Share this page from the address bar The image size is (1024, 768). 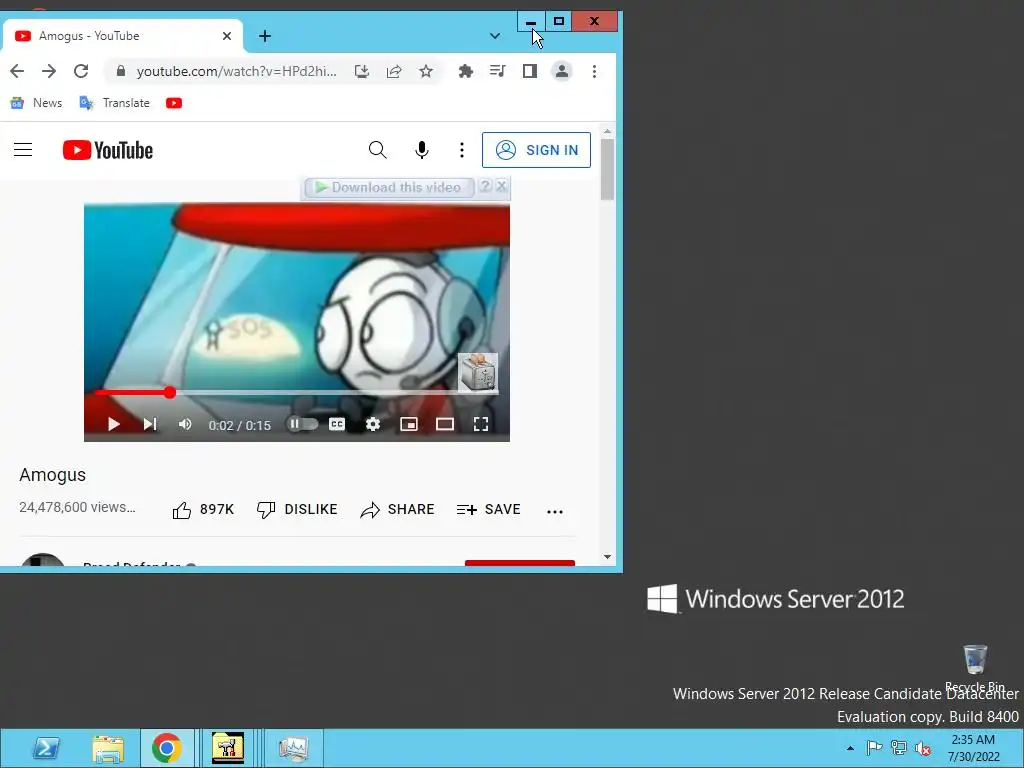[394, 71]
